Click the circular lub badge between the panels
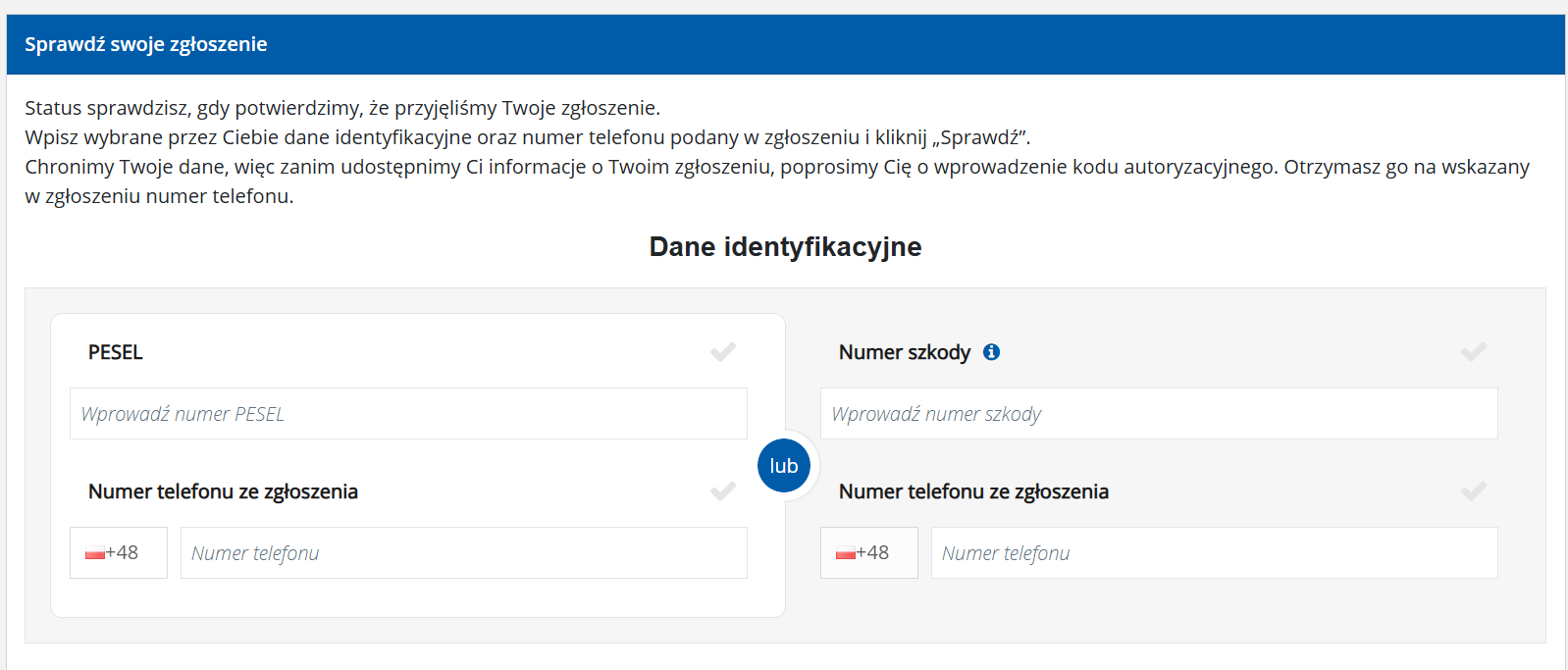The height and width of the screenshot is (670, 1568). click(783, 466)
